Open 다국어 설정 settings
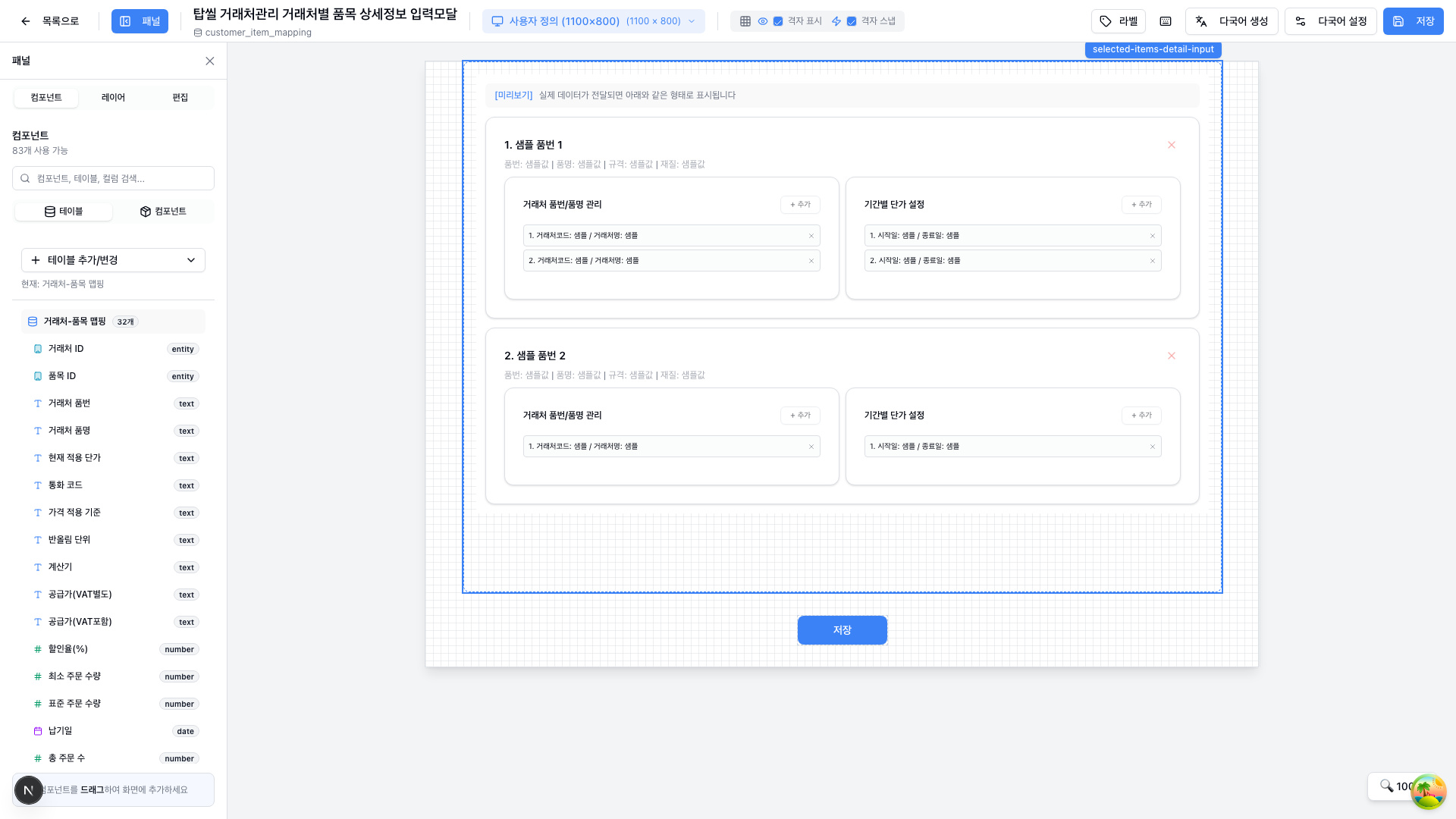Viewport: 1456px width, 819px height. (1330, 21)
